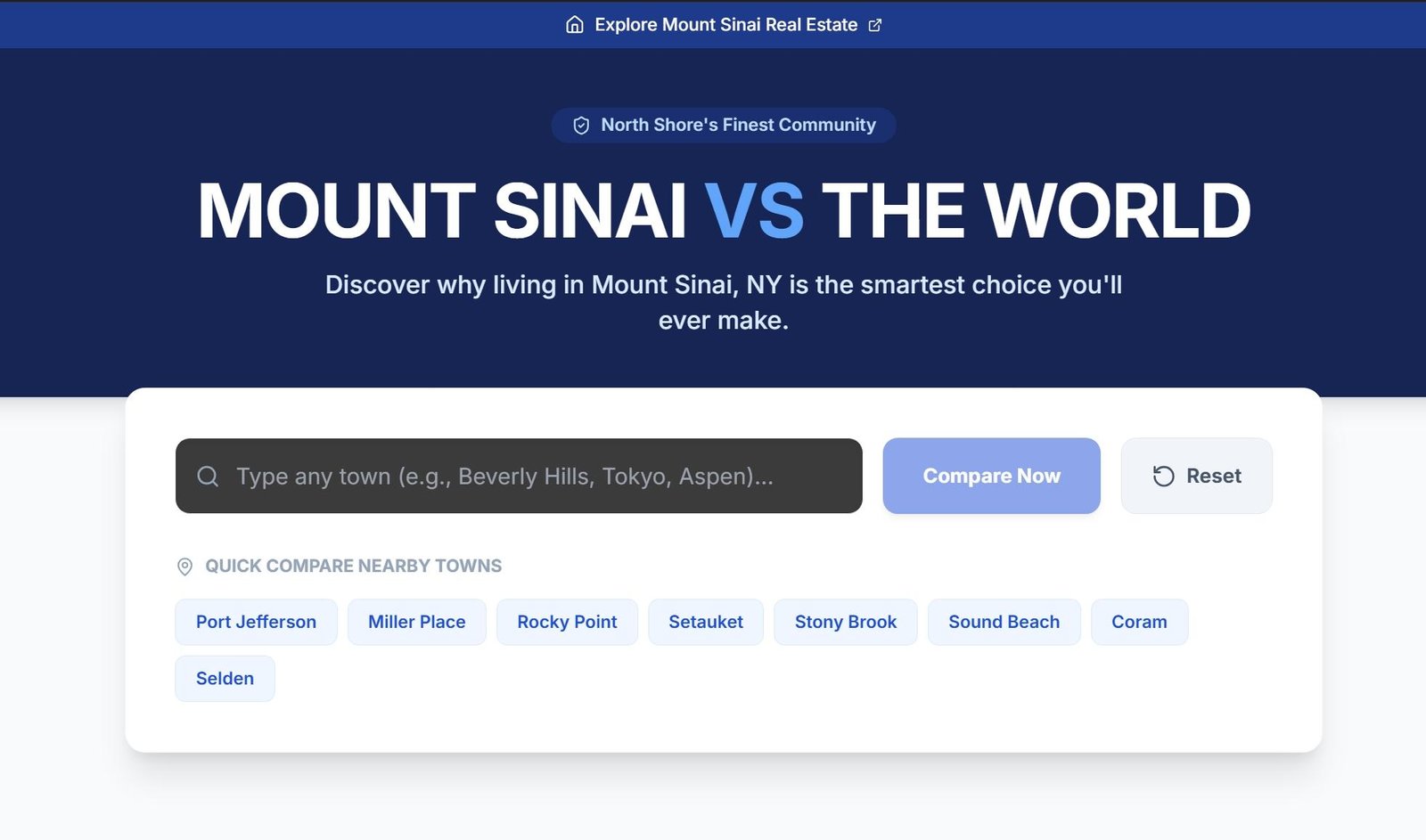
Task: Click the magnifying glass search icon
Action: pyautogui.click(x=208, y=477)
